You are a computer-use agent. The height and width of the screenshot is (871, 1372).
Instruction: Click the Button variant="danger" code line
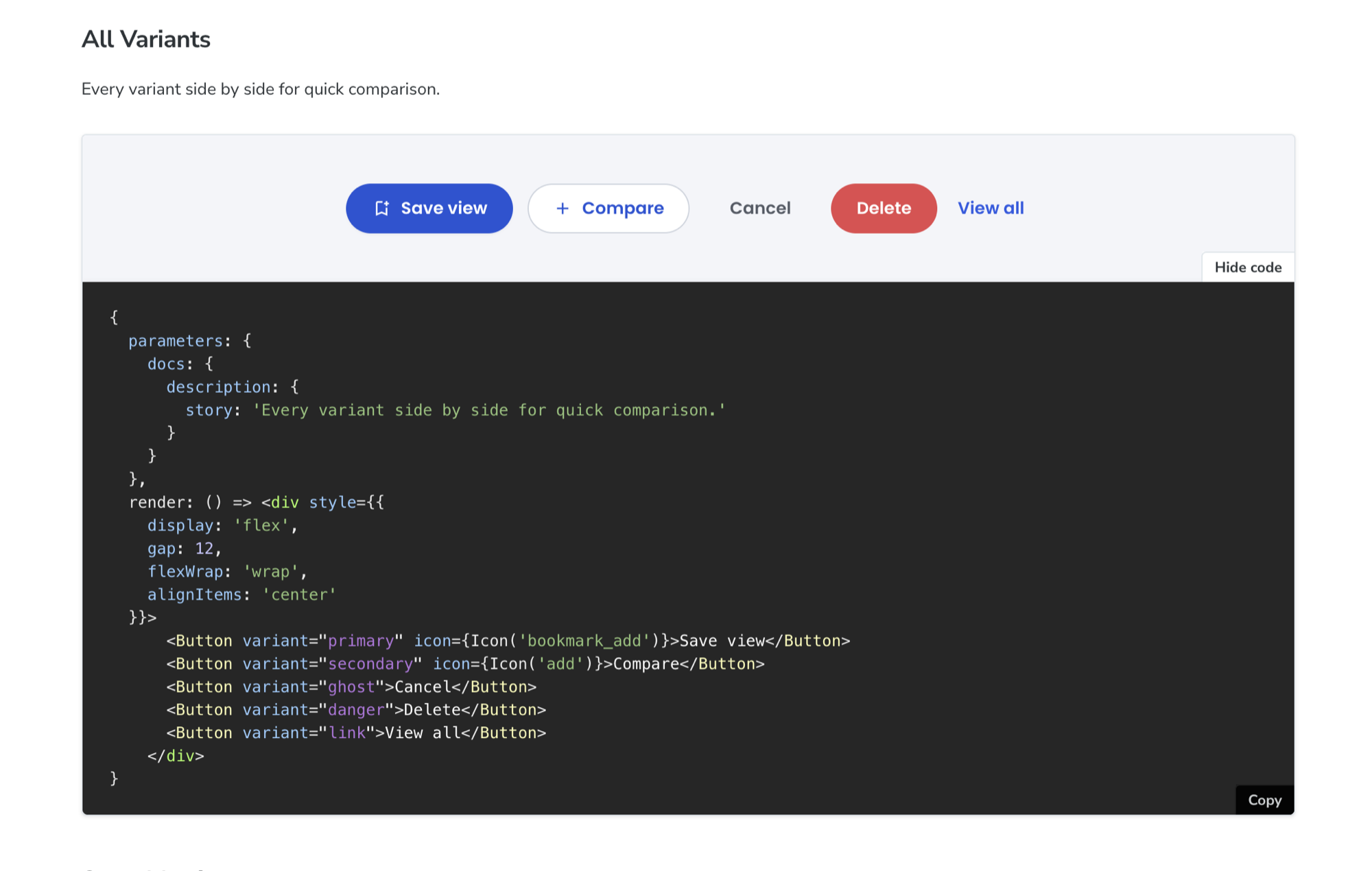[356, 710]
